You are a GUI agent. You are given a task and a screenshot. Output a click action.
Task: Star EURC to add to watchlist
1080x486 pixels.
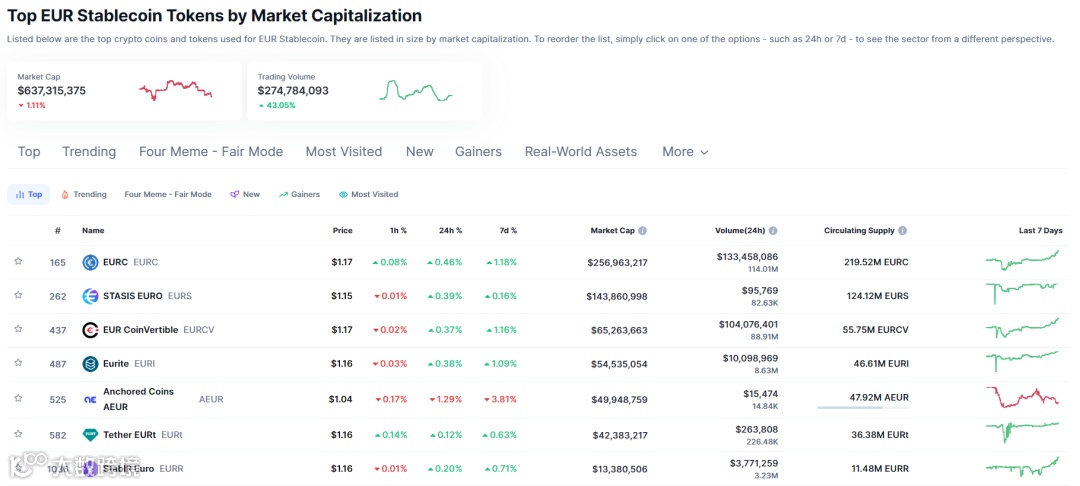click(x=18, y=262)
